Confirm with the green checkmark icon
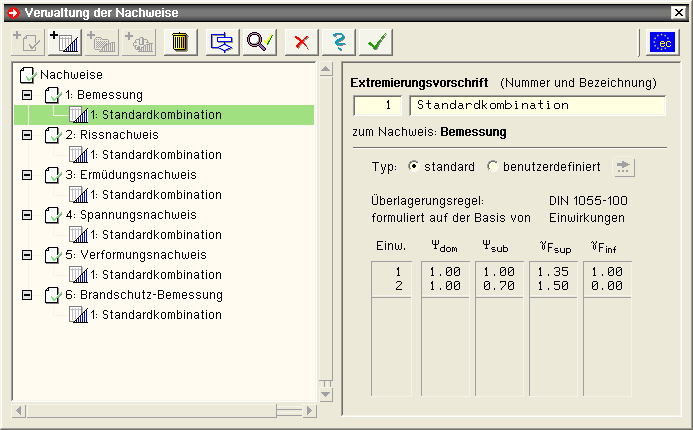The height and width of the screenshot is (430, 693). [378, 42]
